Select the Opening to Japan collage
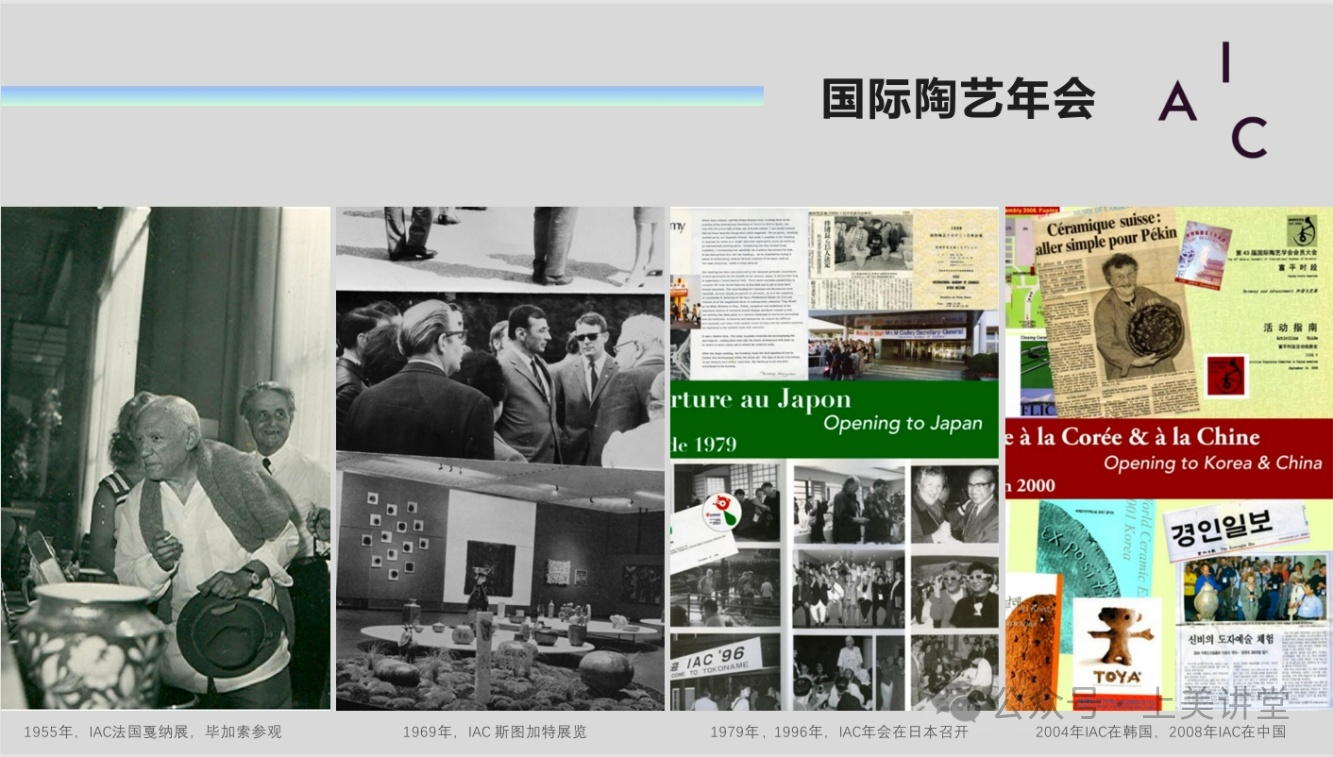The height and width of the screenshot is (757, 1333). pos(834,458)
